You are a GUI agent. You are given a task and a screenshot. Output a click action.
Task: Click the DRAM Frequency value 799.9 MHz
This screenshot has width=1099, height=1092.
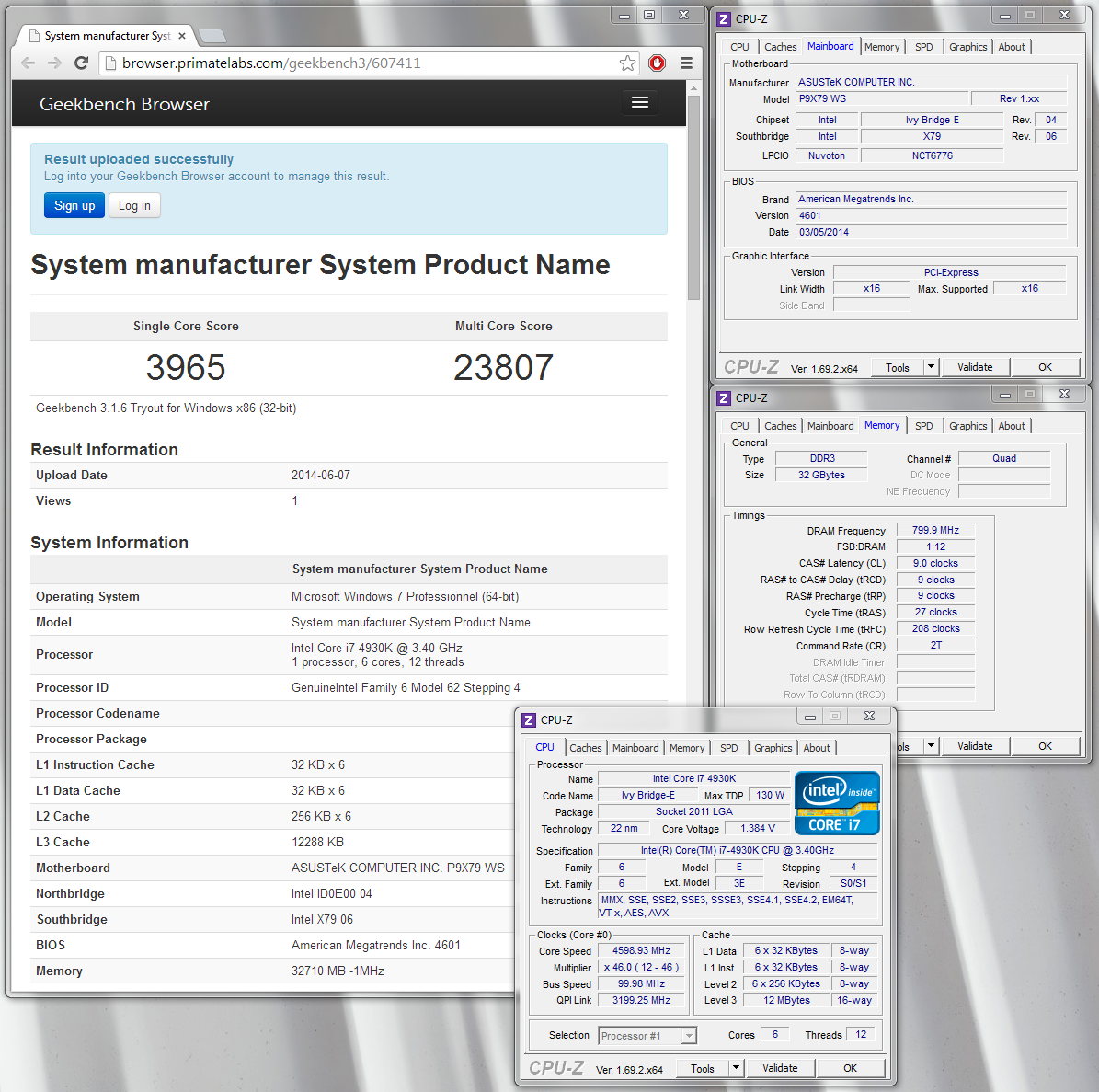tap(935, 530)
